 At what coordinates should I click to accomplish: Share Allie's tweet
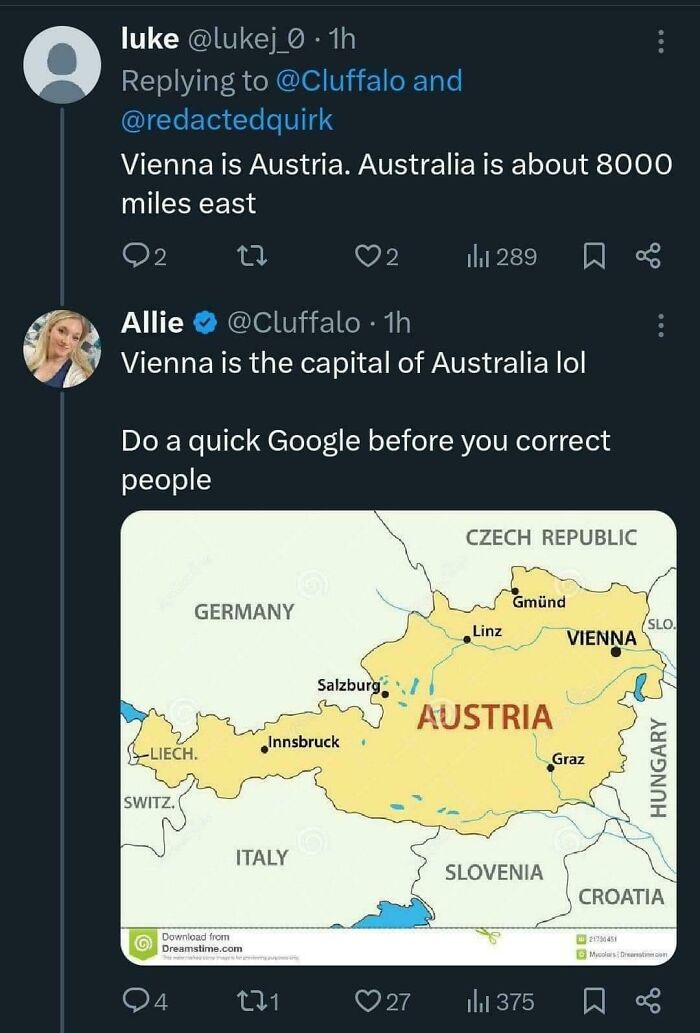pos(648,1001)
